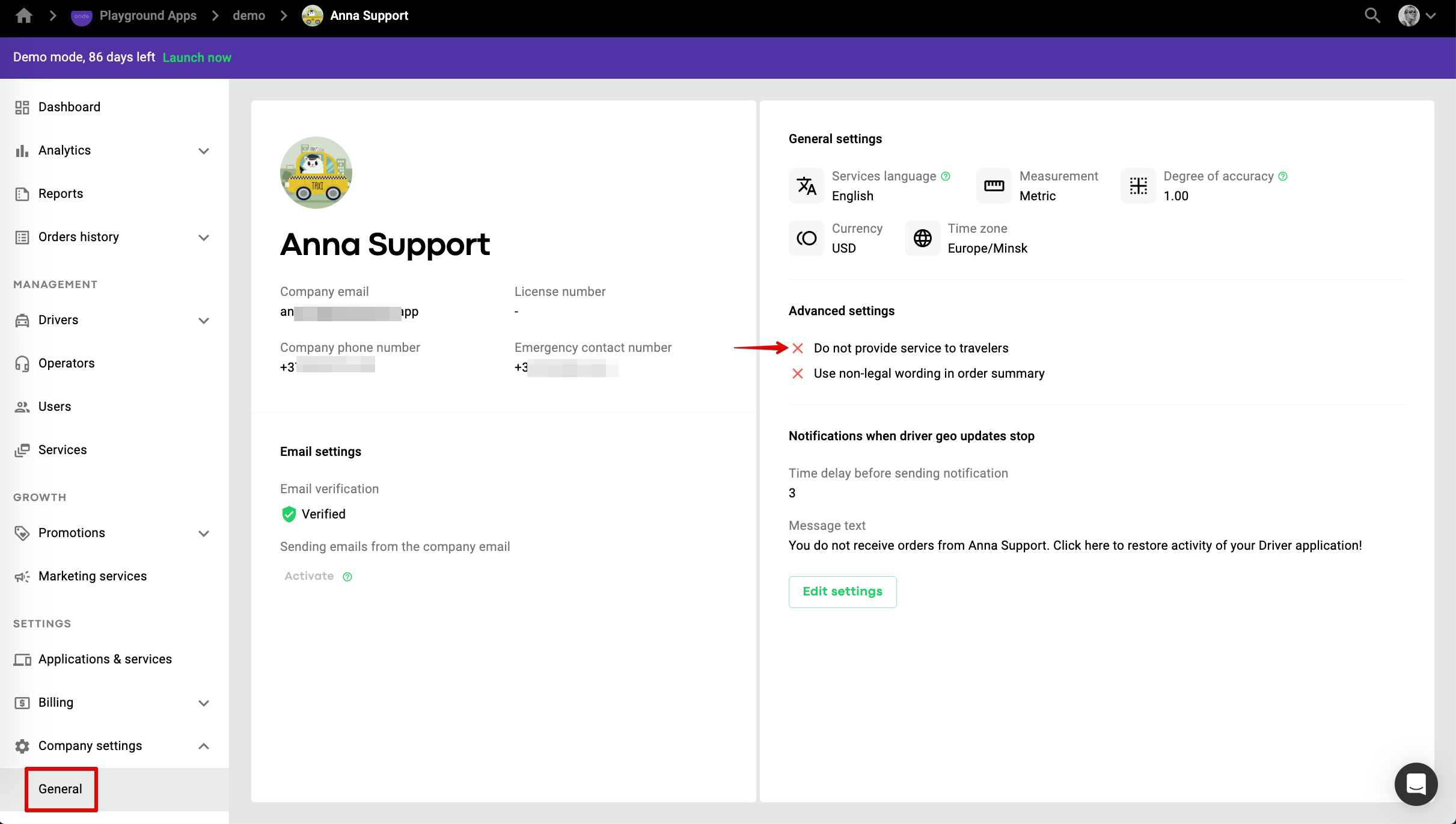Click red X for travelers service setting

point(798,348)
